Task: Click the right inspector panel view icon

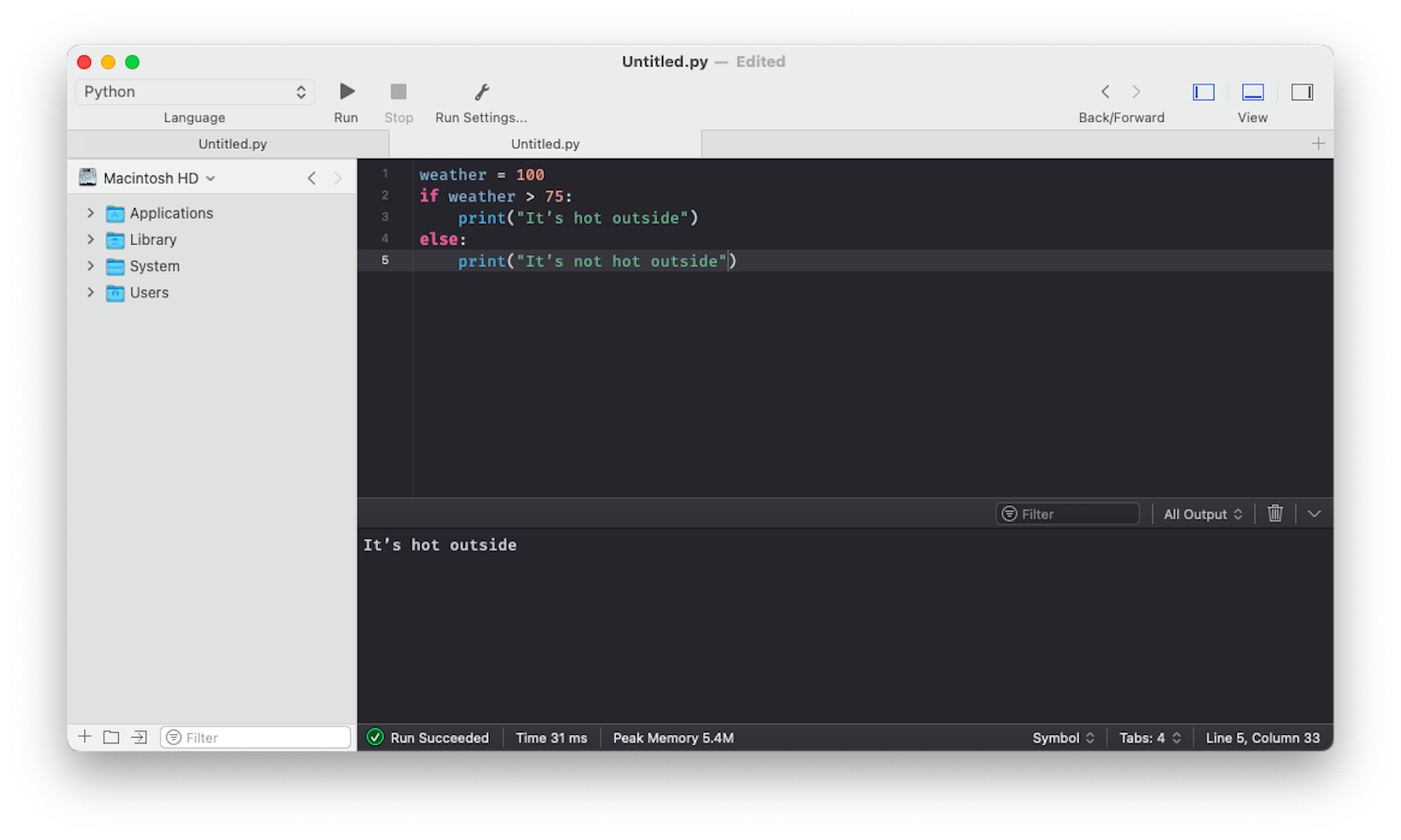Action: tap(1302, 92)
